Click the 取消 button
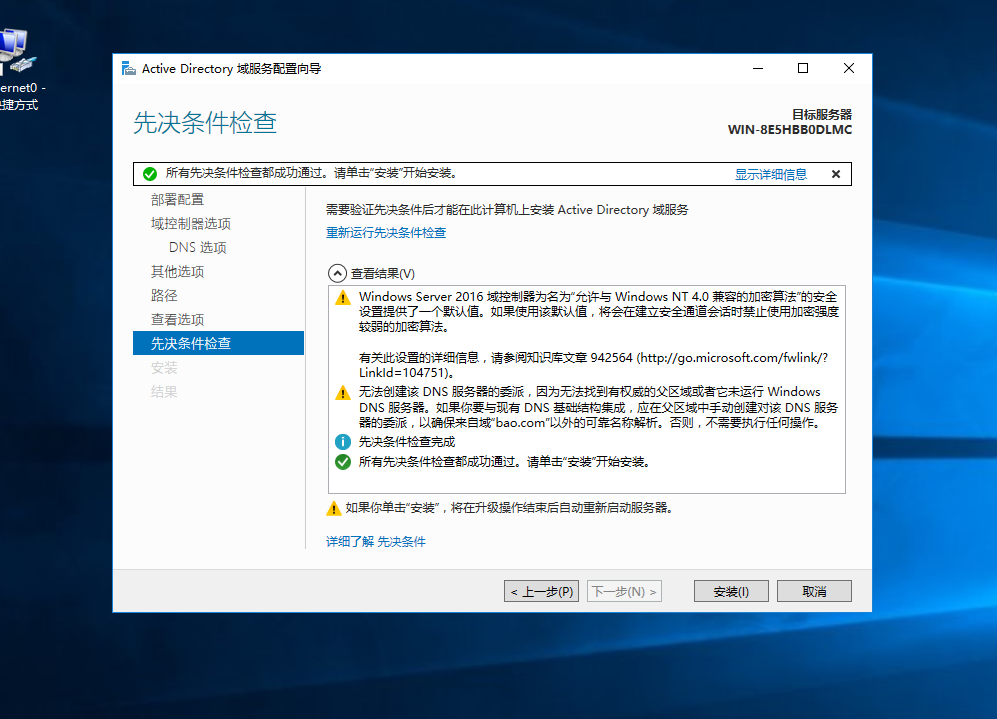The width and height of the screenshot is (997, 719). click(814, 591)
